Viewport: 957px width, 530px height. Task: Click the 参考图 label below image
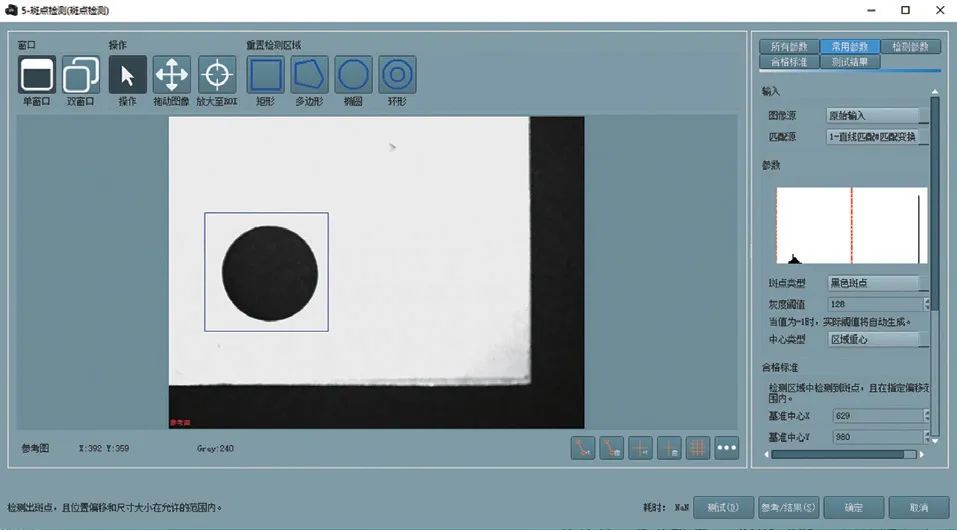click(35, 448)
